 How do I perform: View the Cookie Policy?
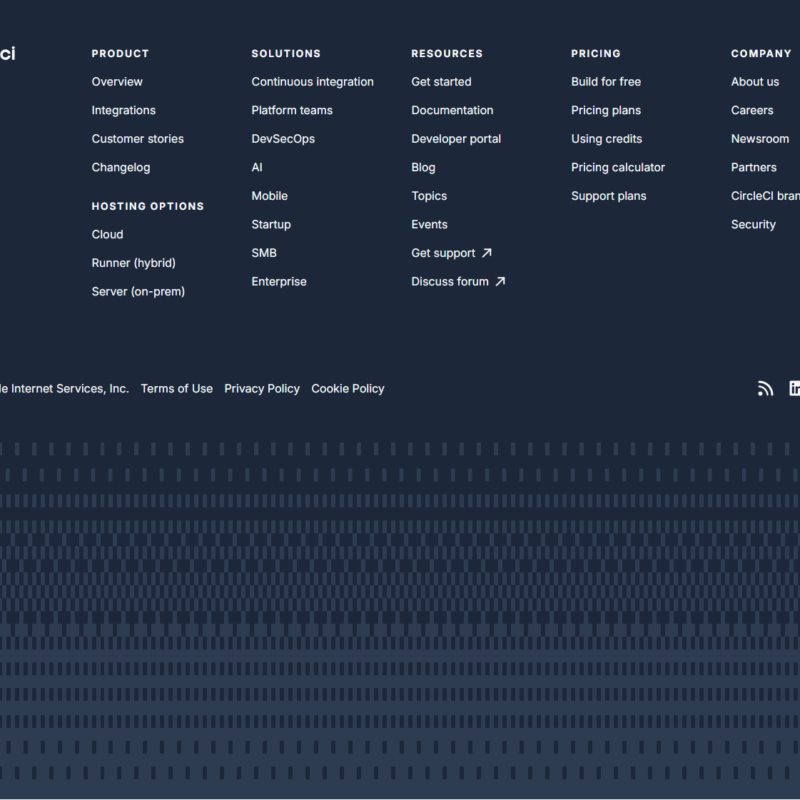(x=347, y=389)
